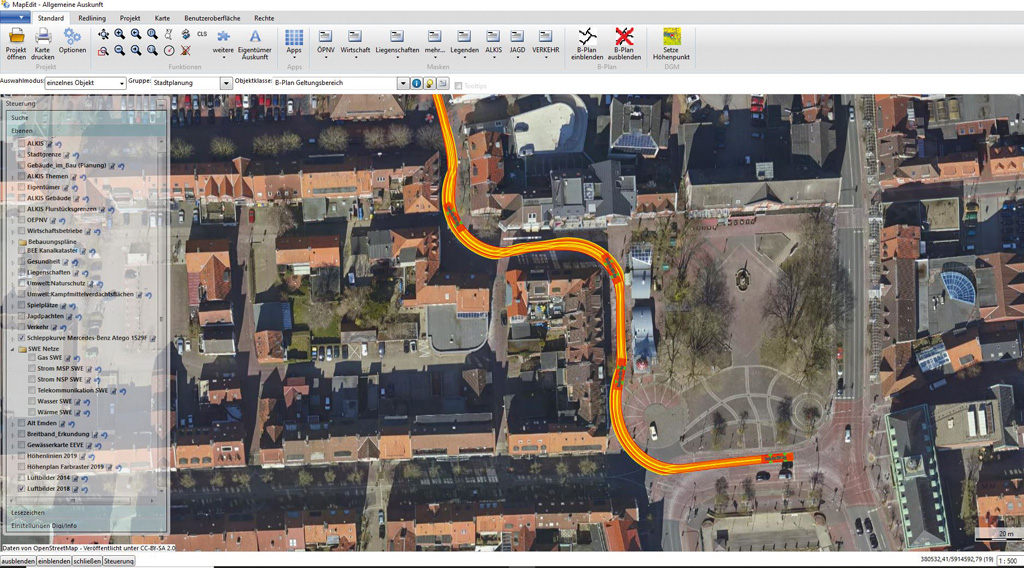
Task: Disable the Schleppkurve Mercedes-Benz Atego layer checkbox
Action: click(x=22, y=338)
